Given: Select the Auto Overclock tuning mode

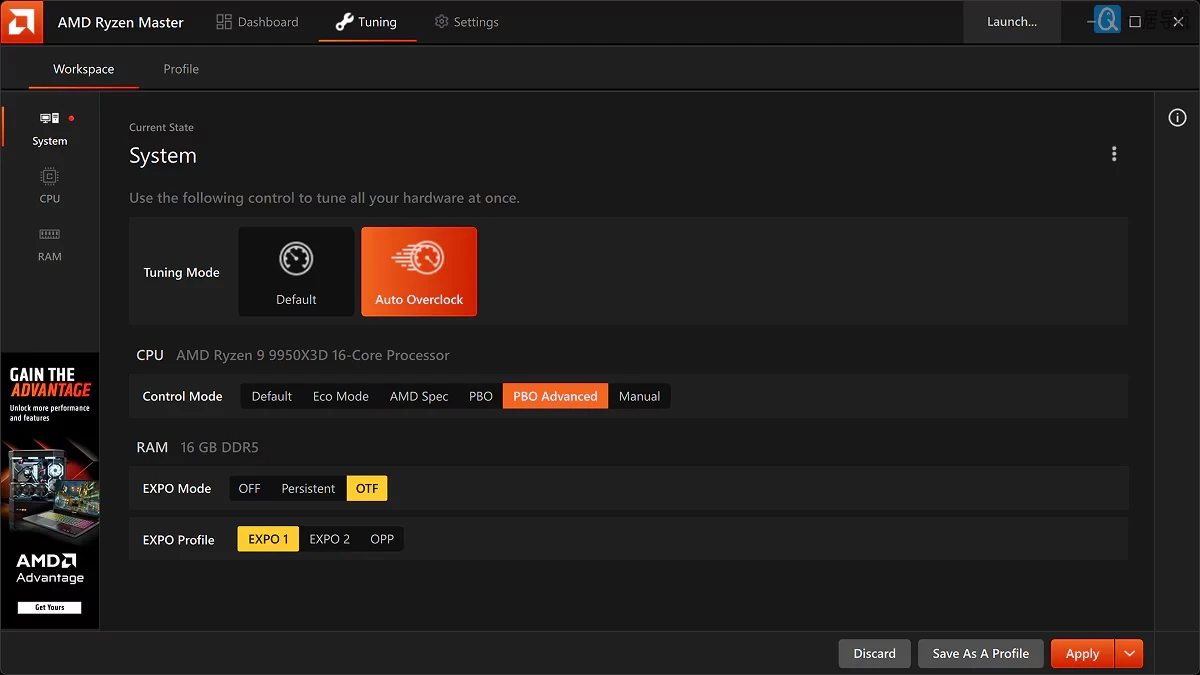Looking at the screenshot, I should pos(419,271).
